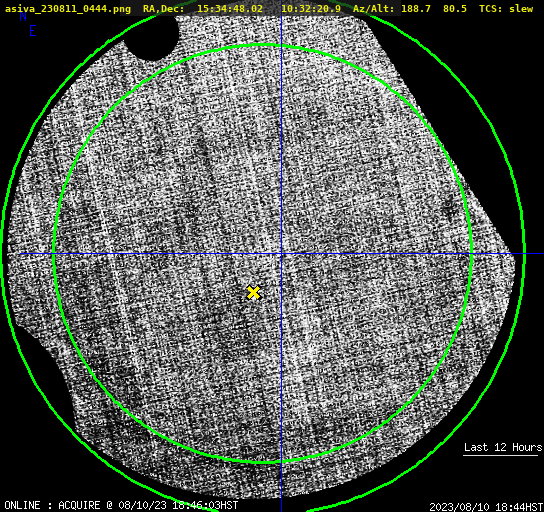Click the dark cloud patch near right edge

(x=451, y=208)
